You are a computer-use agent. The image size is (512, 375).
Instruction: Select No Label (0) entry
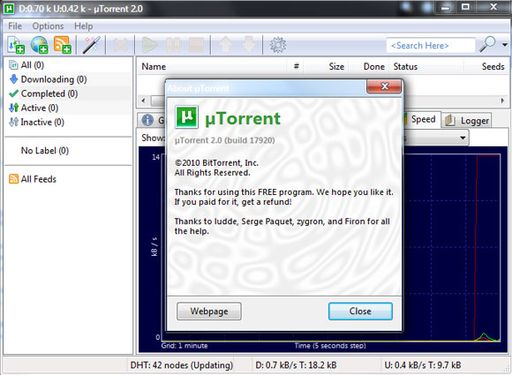(45, 151)
